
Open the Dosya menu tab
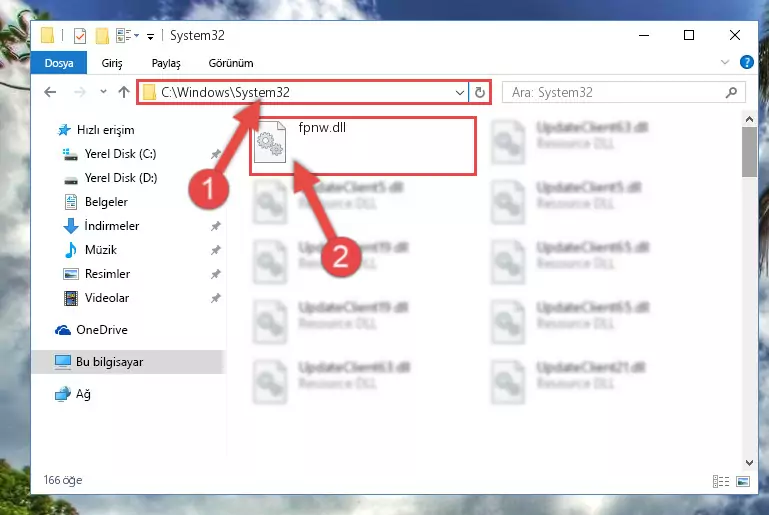coord(59,63)
